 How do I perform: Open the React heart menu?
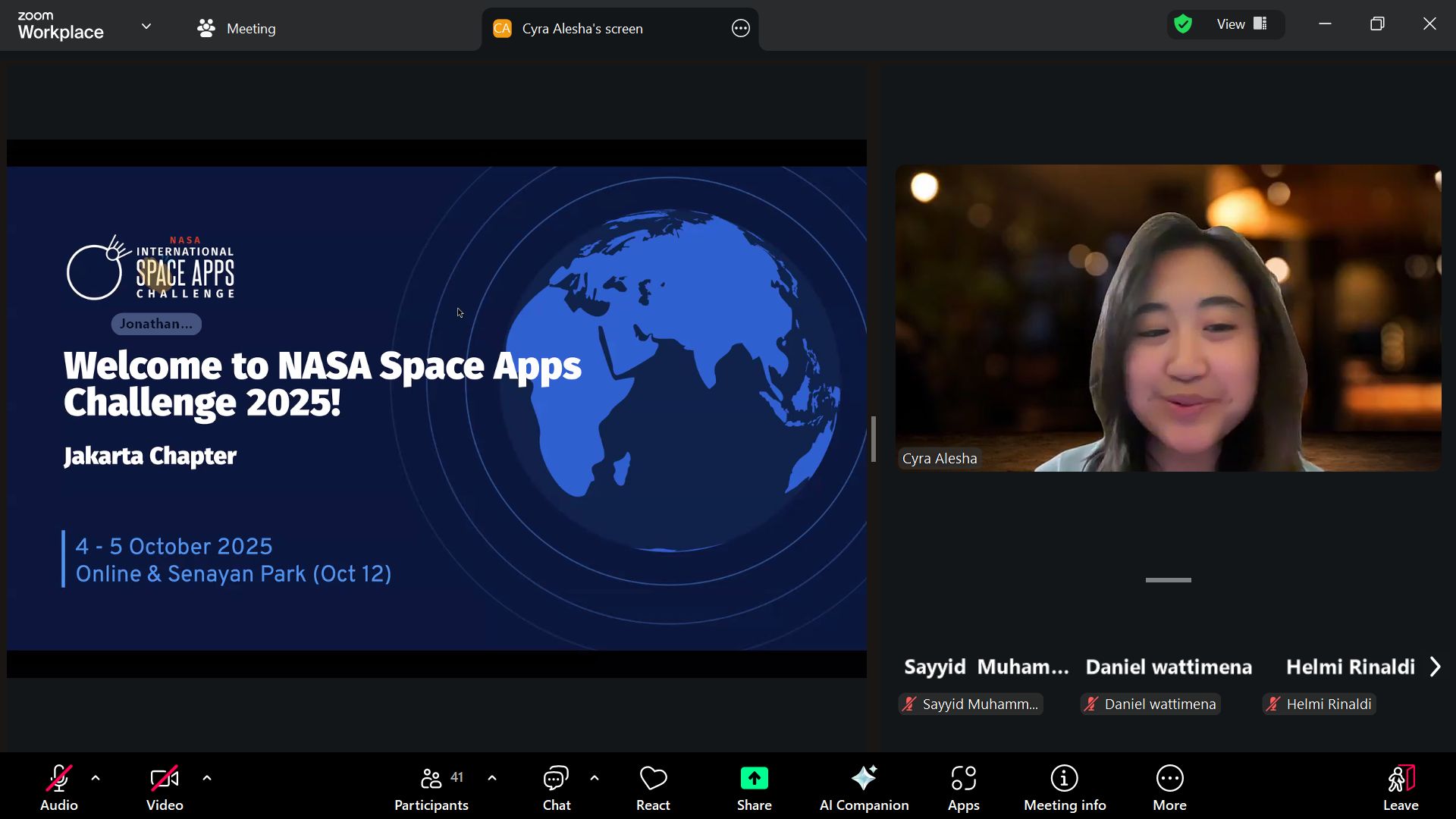point(653,788)
